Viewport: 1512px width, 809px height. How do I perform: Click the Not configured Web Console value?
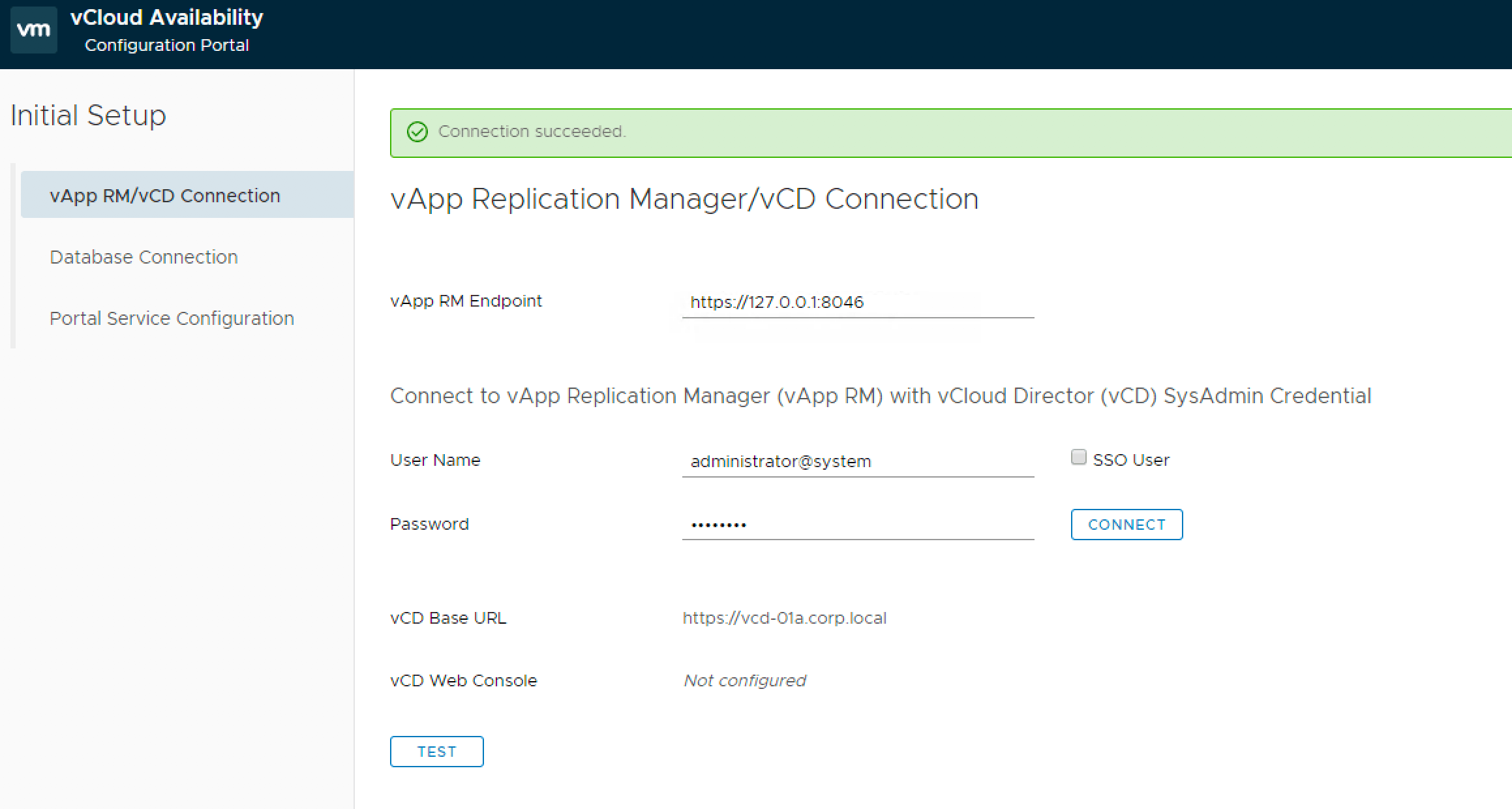coord(744,680)
